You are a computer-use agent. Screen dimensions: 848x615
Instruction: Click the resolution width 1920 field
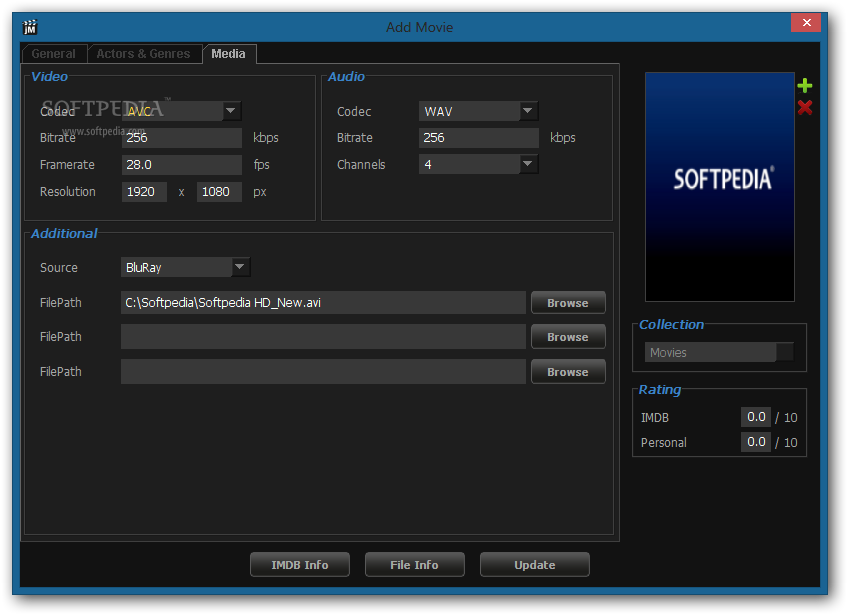(x=144, y=191)
